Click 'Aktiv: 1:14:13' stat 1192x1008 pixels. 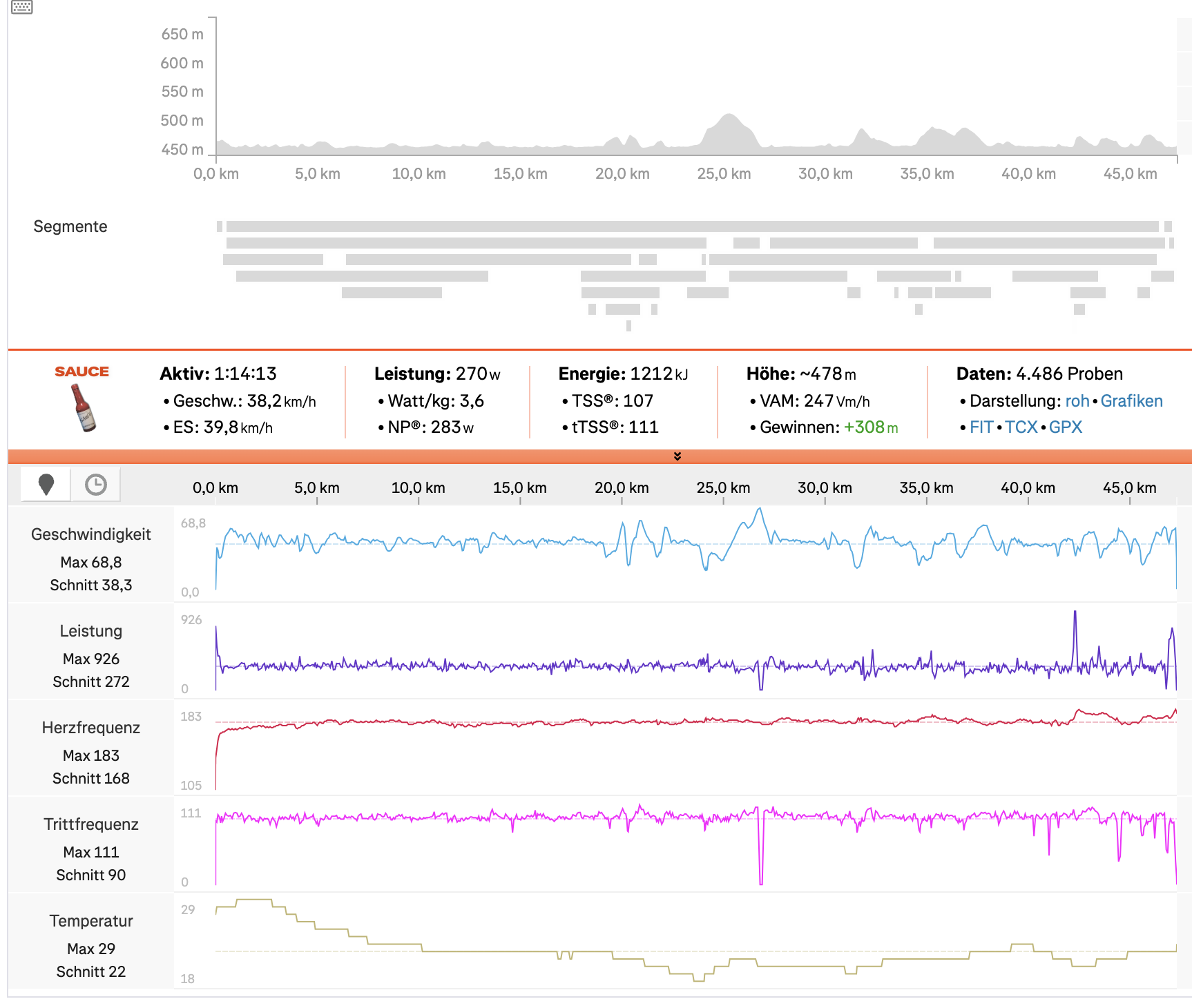pos(218,374)
